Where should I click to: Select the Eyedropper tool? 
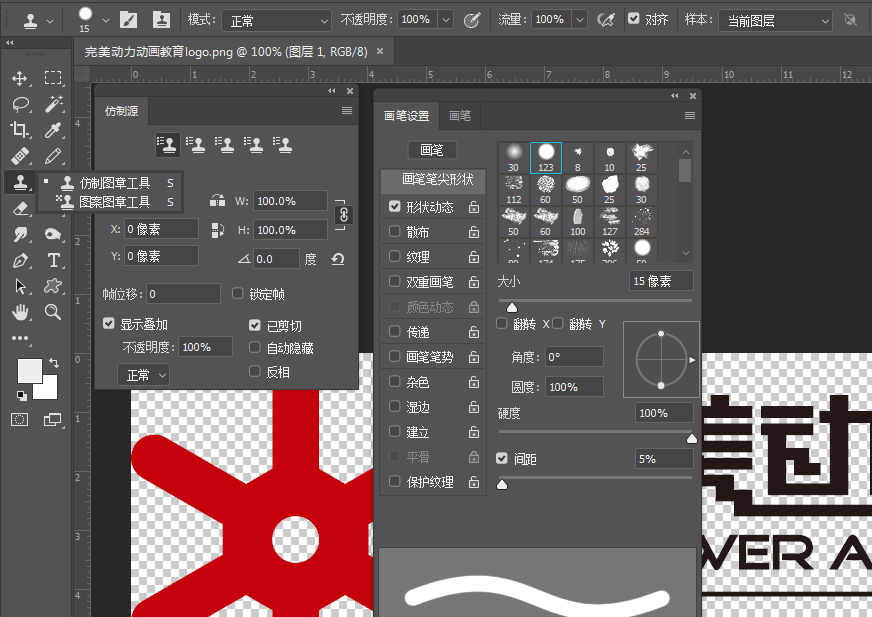click(x=53, y=130)
